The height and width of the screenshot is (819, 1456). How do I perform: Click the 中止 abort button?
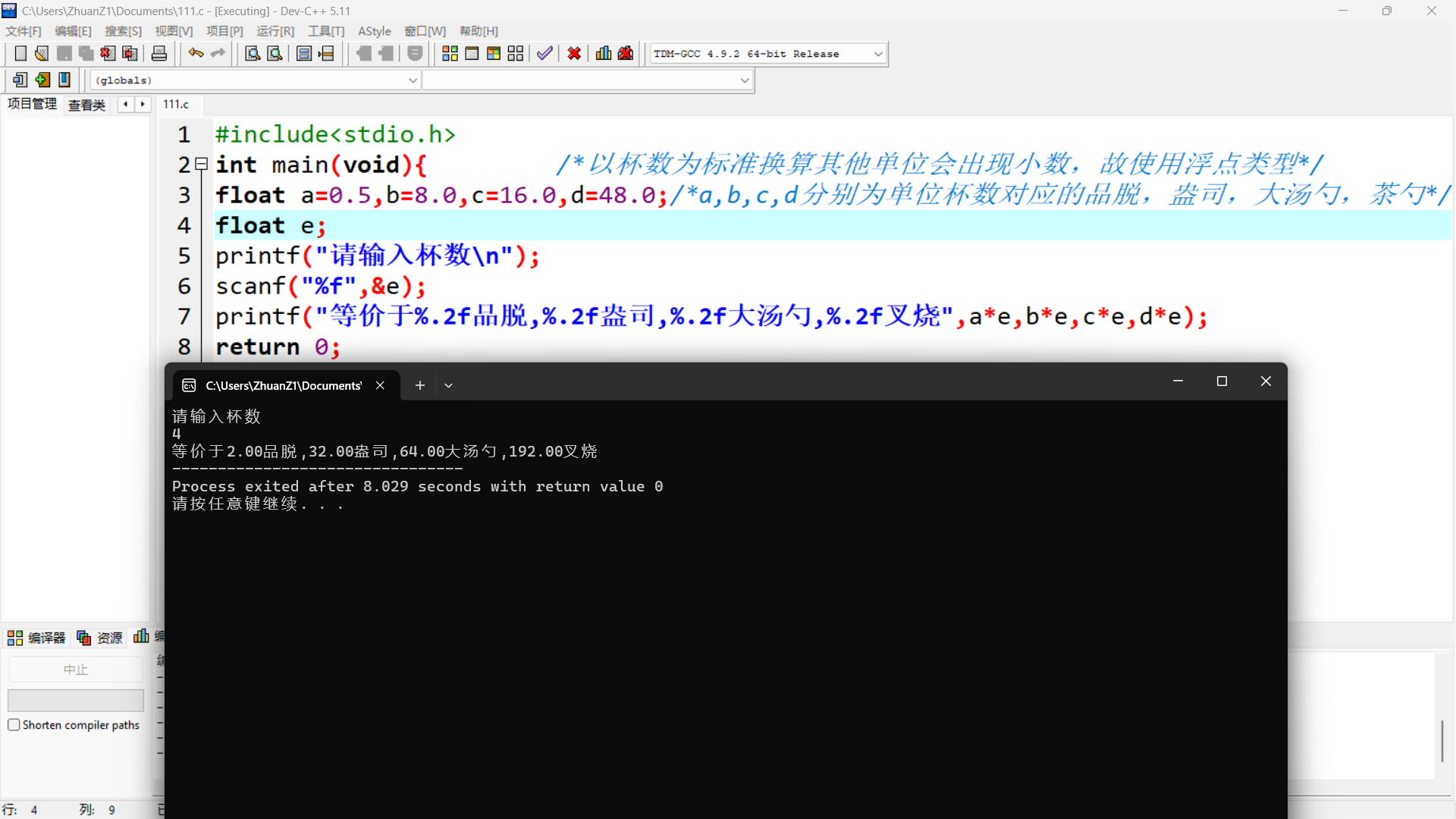pyautogui.click(x=75, y=670)
